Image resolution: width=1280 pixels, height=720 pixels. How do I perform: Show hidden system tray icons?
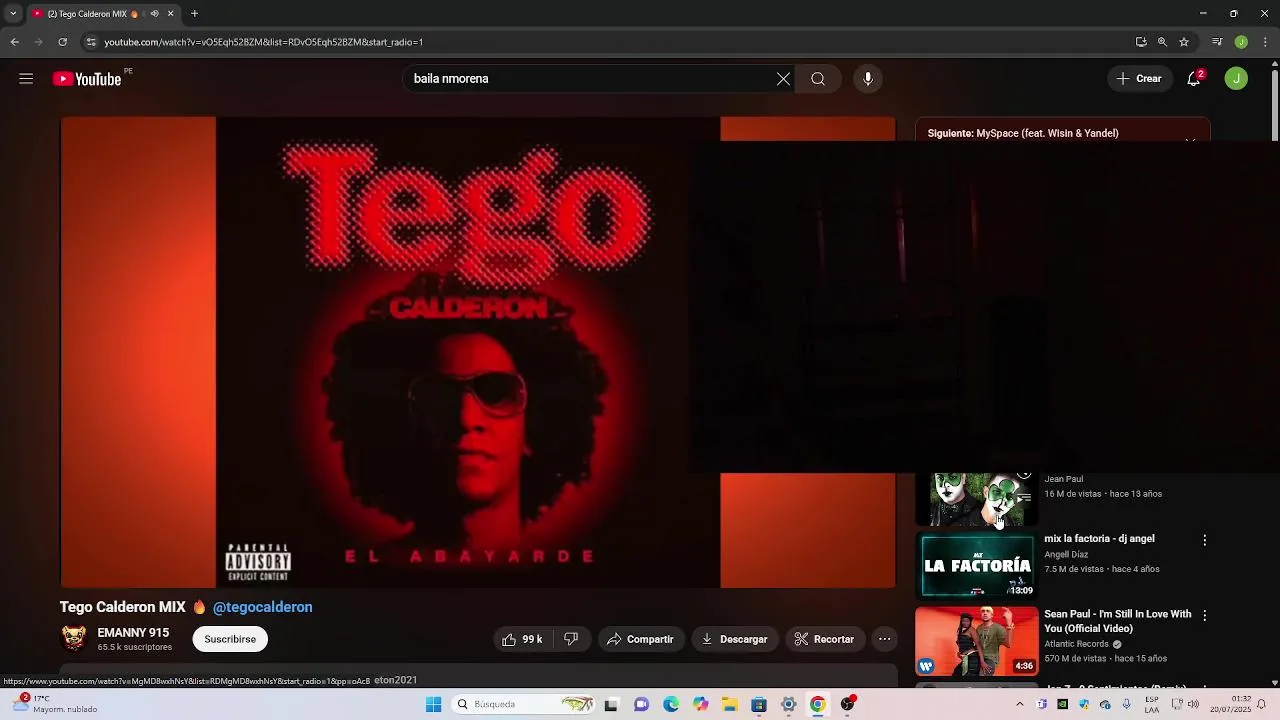(x=1020, y=705)
